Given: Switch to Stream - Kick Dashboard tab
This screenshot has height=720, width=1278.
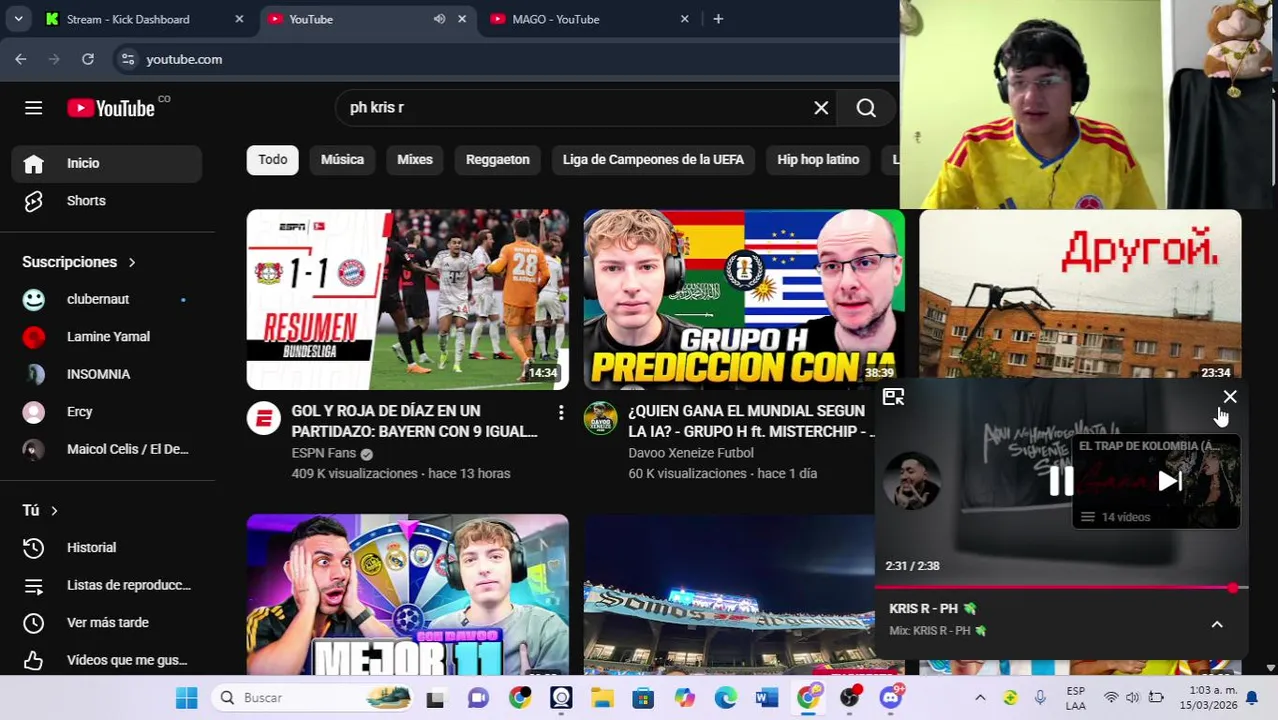Looking at the screenshot, I should [144, 19].
